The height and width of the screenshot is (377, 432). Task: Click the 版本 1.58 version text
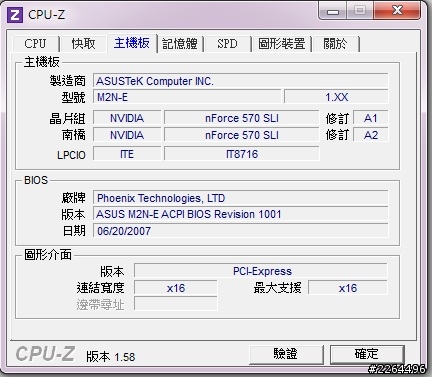click(111, 357)
